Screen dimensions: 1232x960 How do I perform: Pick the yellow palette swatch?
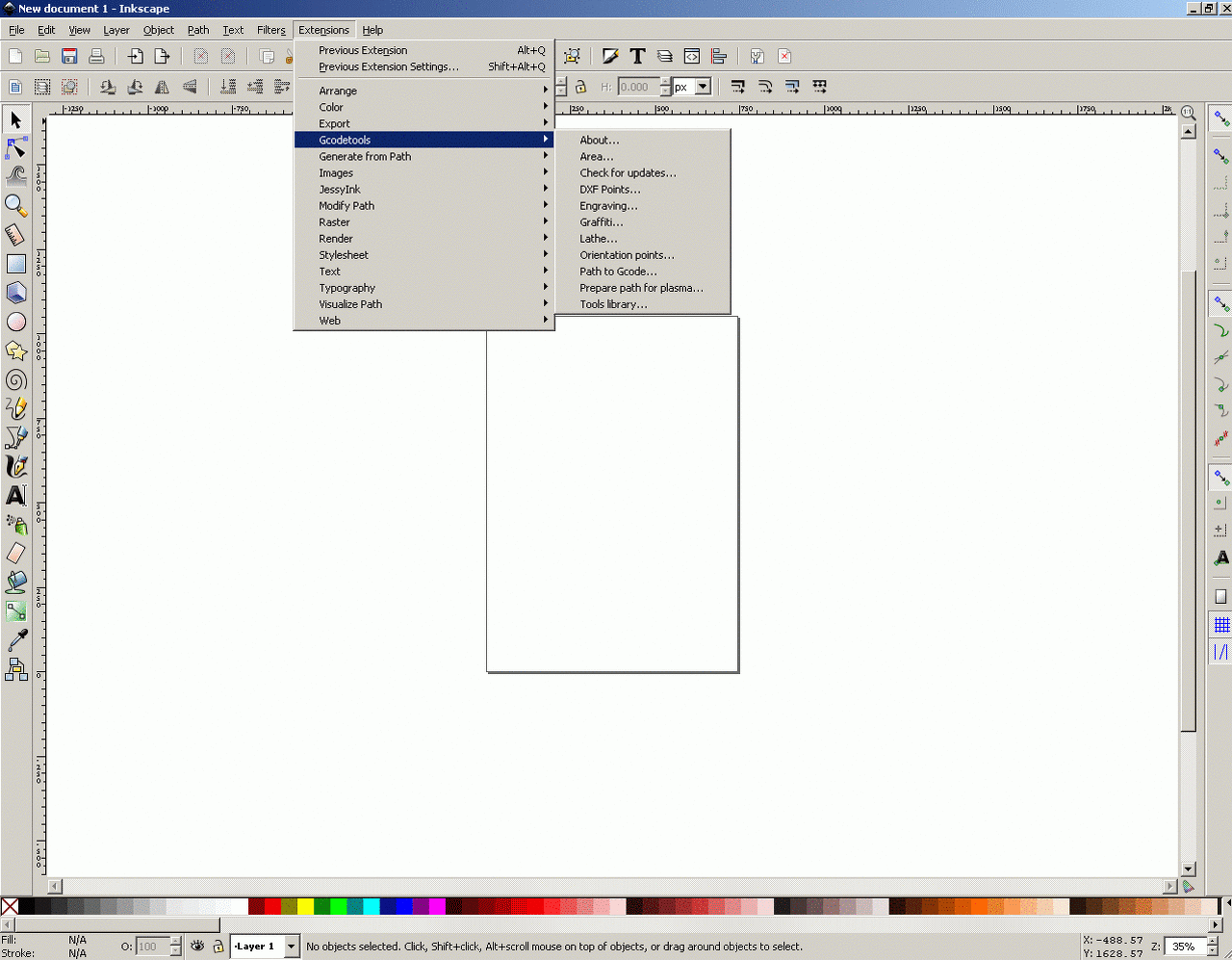coord(306,906)
